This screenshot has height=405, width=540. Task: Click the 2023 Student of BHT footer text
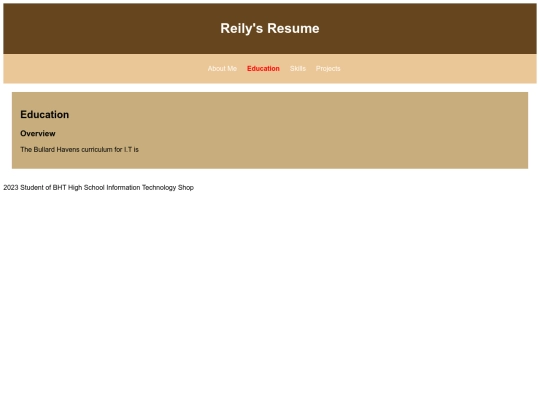point(98,188)
